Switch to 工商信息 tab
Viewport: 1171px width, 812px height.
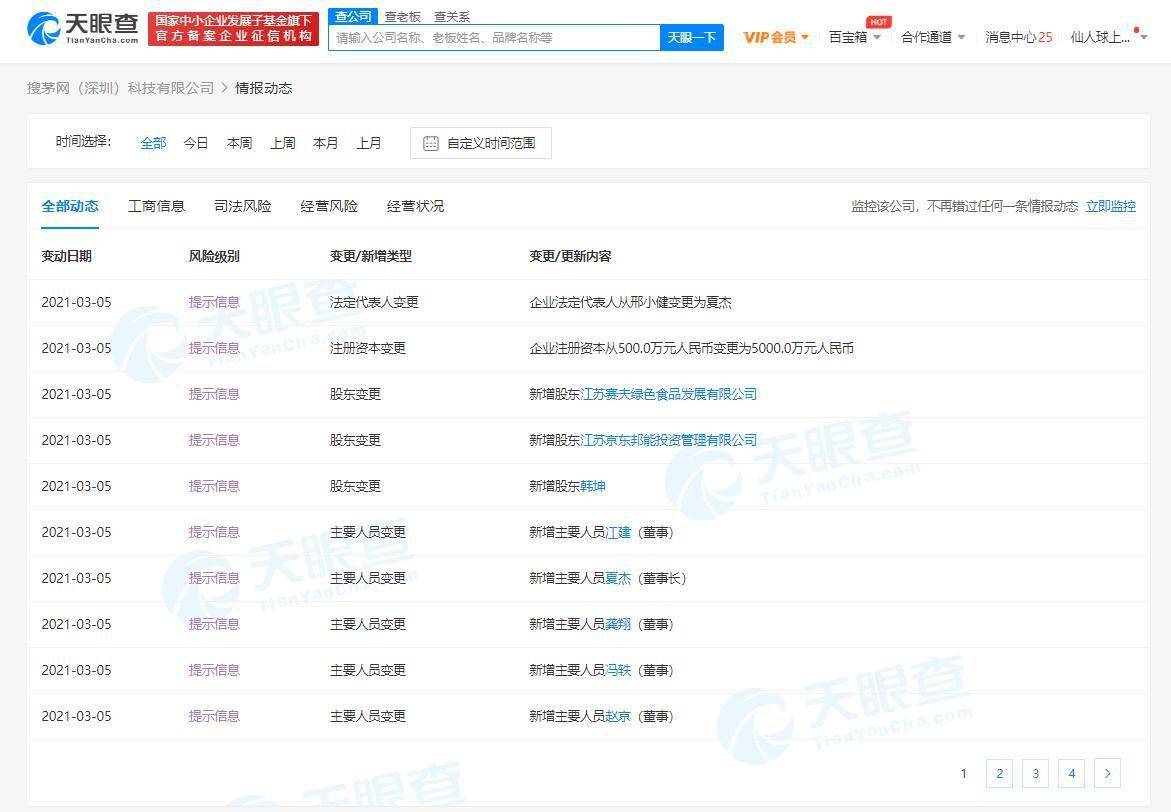pyautogui.click(x=156, y=206)
